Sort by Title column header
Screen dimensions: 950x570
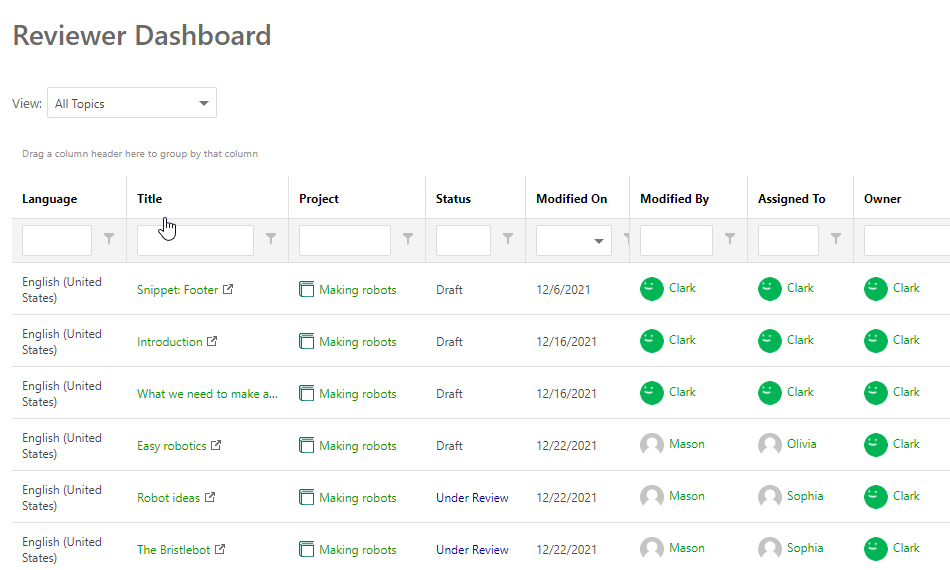coord(149,199)
